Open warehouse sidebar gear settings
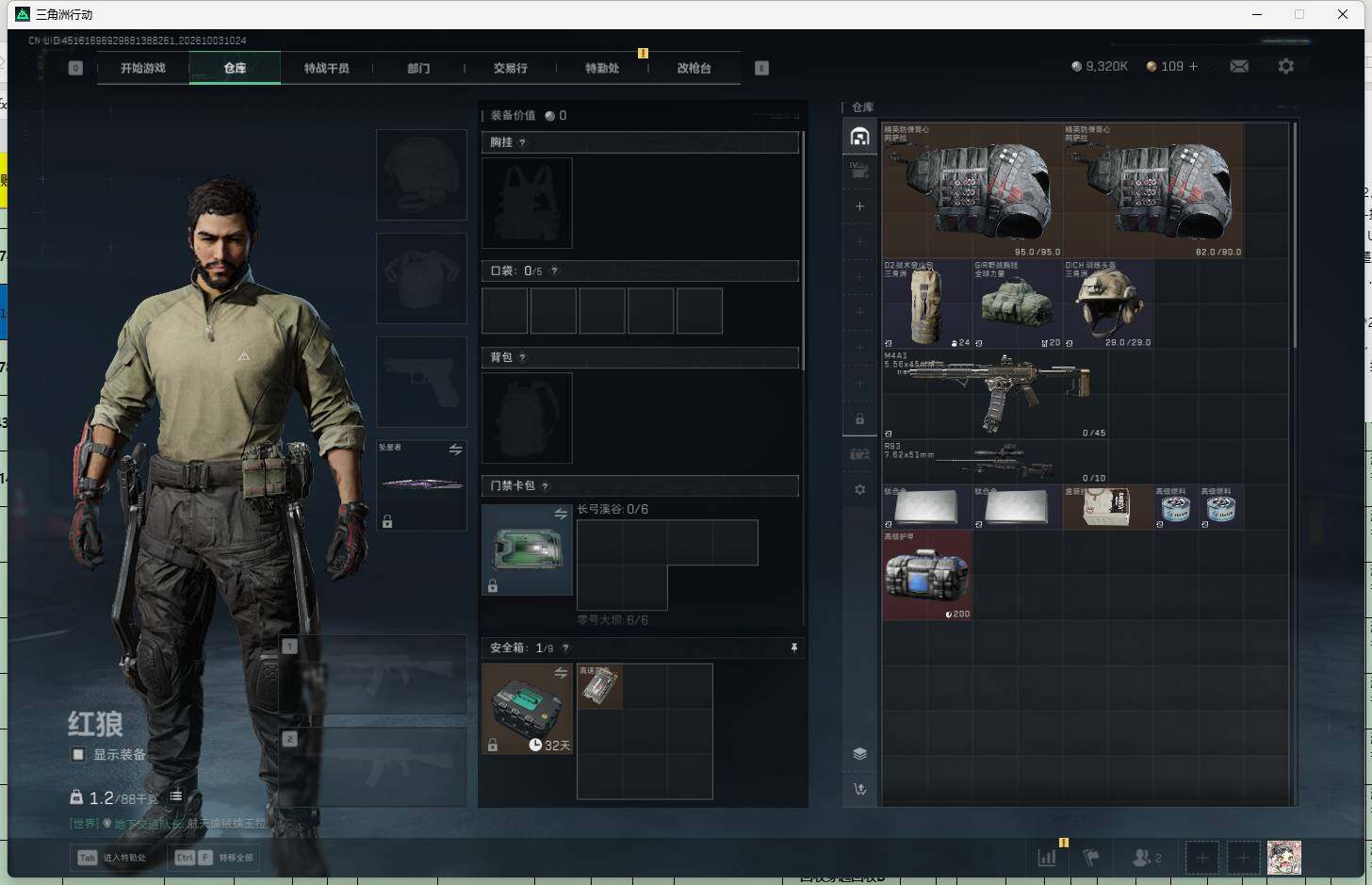 859,489
